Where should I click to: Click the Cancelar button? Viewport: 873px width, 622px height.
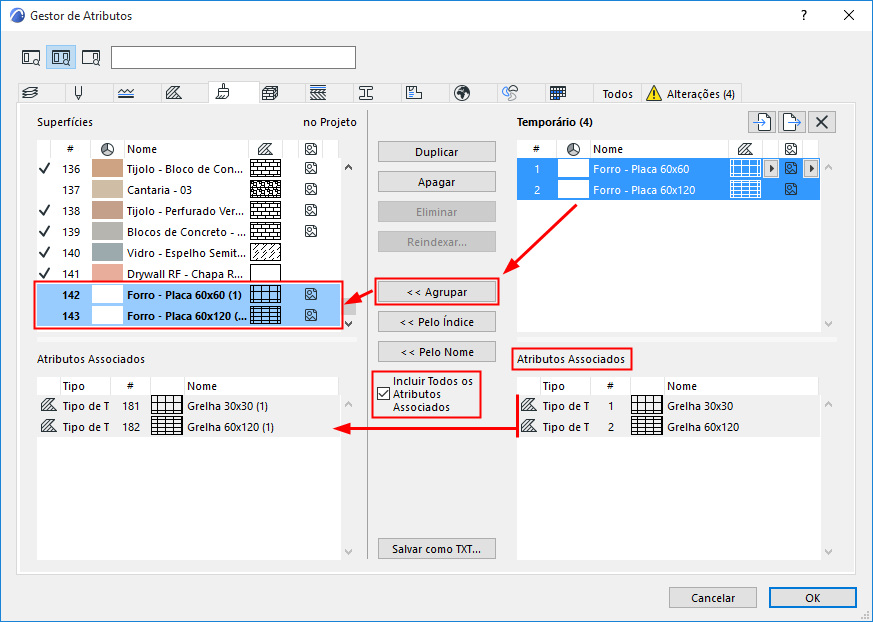pyautogui.click(x=713, y=597)
